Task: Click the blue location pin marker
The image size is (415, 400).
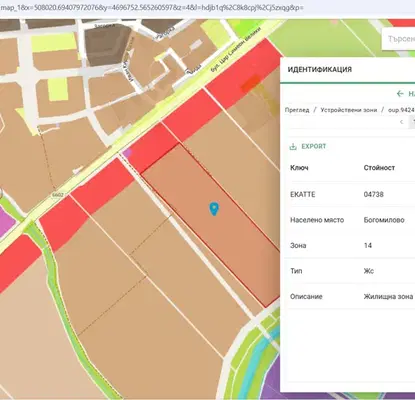Action: pyautogui.click(x=214, y=209)
